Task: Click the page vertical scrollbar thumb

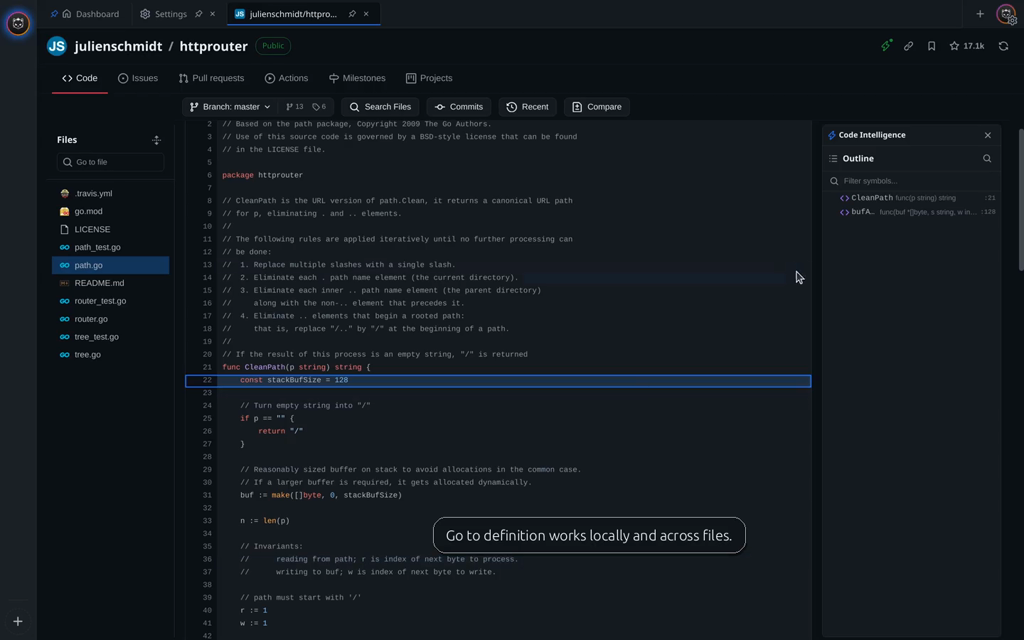Action: click(x=1021, y=199)
